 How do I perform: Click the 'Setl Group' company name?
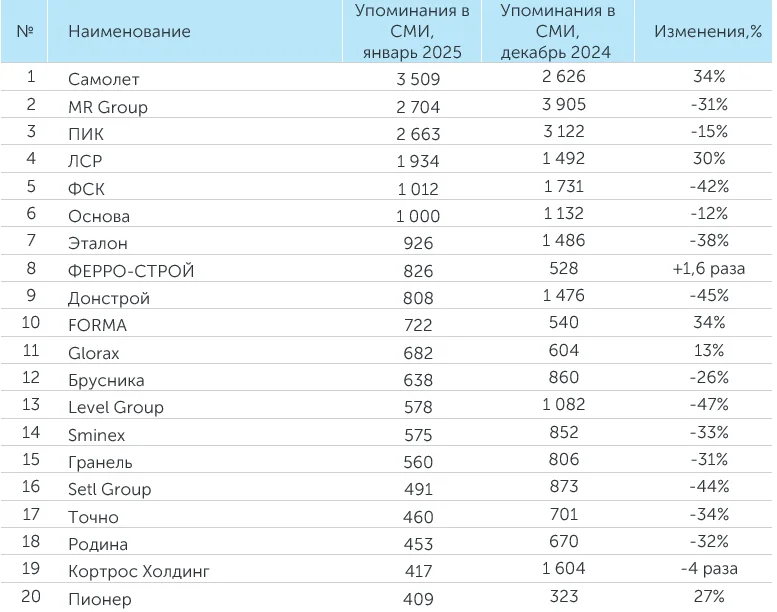pos(110,489)
